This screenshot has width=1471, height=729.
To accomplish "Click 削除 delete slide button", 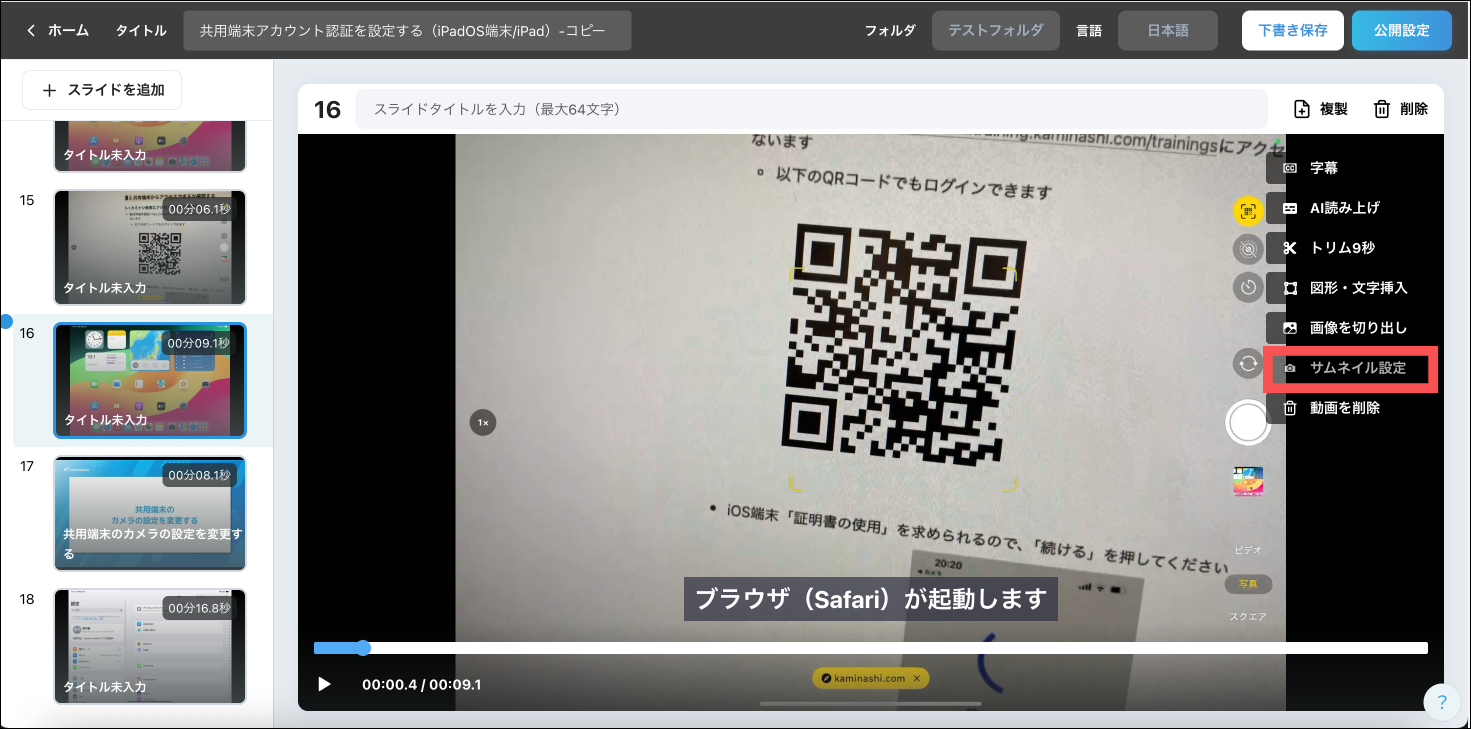I will pyautogui.click(x=1400, y=109).
